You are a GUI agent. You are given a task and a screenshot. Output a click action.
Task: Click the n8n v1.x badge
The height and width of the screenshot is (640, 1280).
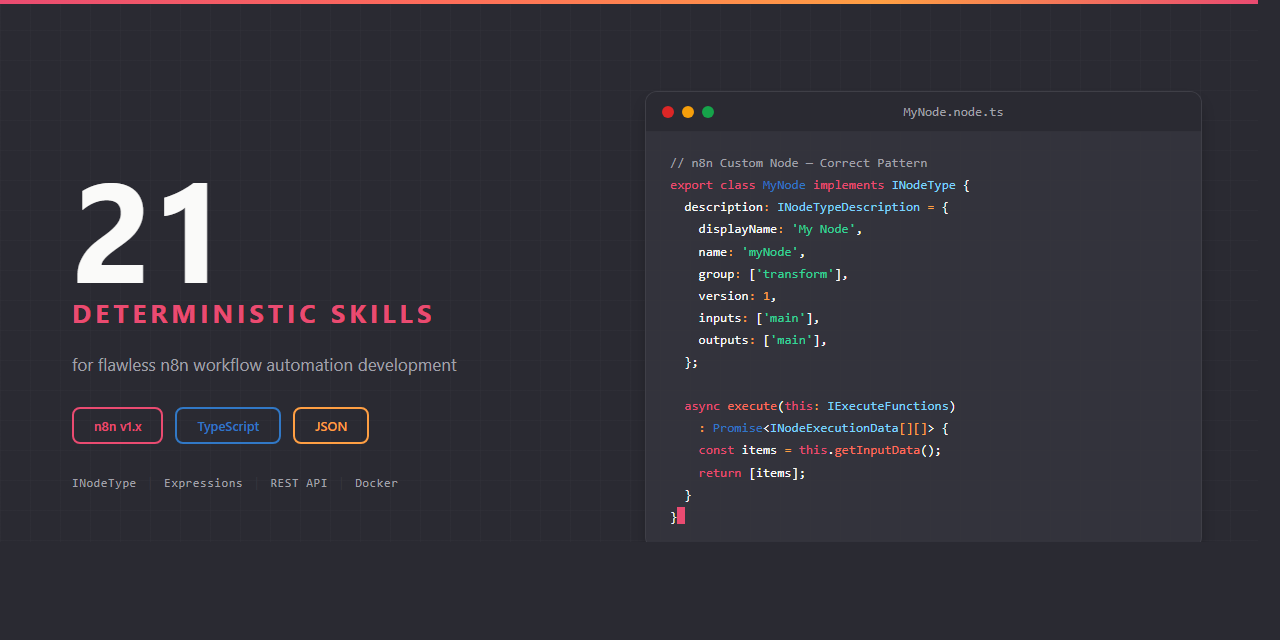point(118,426)
